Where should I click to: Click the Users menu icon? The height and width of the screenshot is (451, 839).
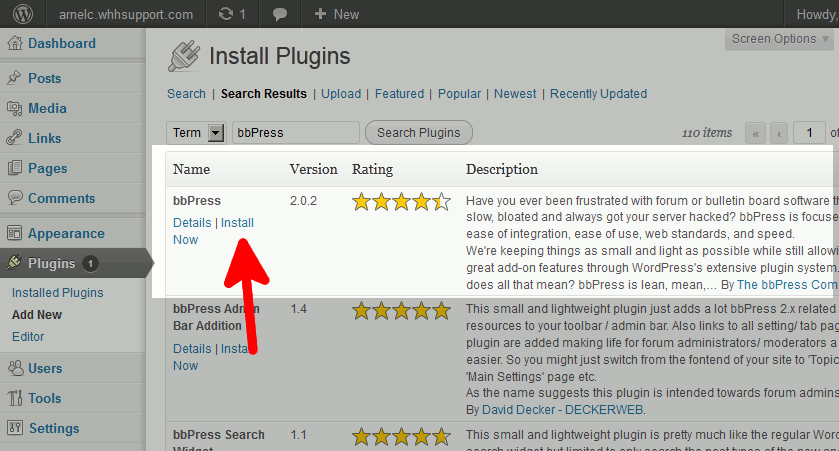point(14,369)
